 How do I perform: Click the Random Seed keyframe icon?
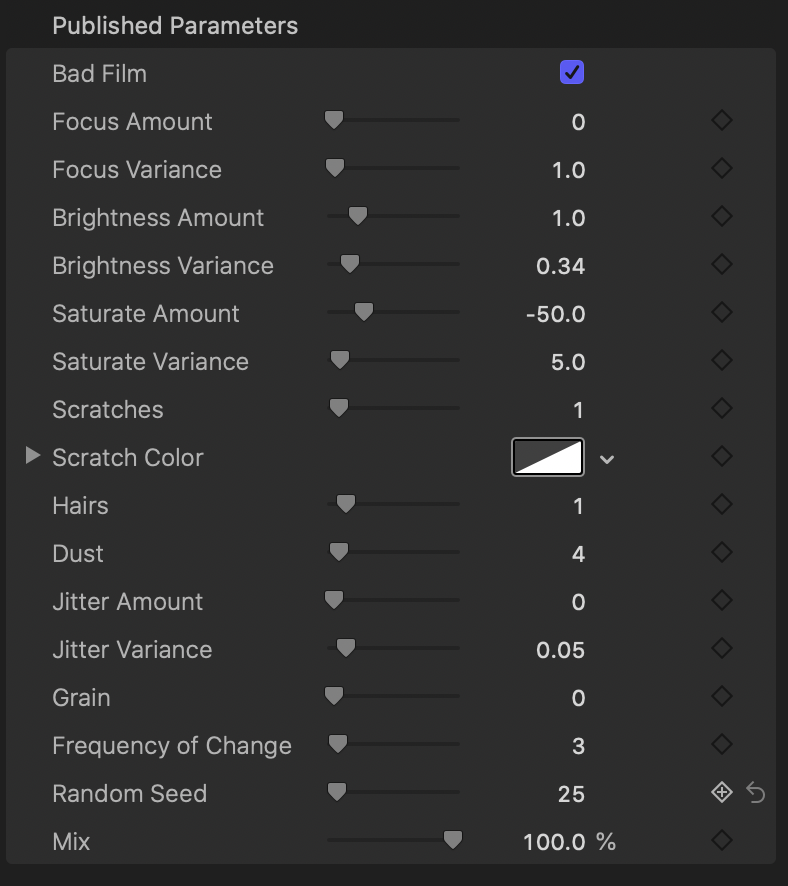coord(721,793)
